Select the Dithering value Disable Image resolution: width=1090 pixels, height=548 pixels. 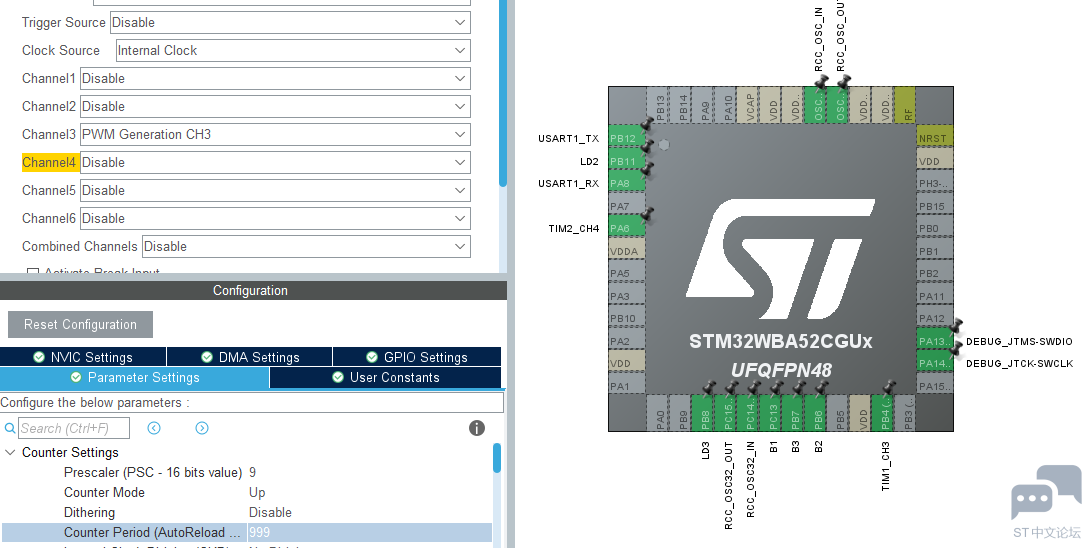270,513
